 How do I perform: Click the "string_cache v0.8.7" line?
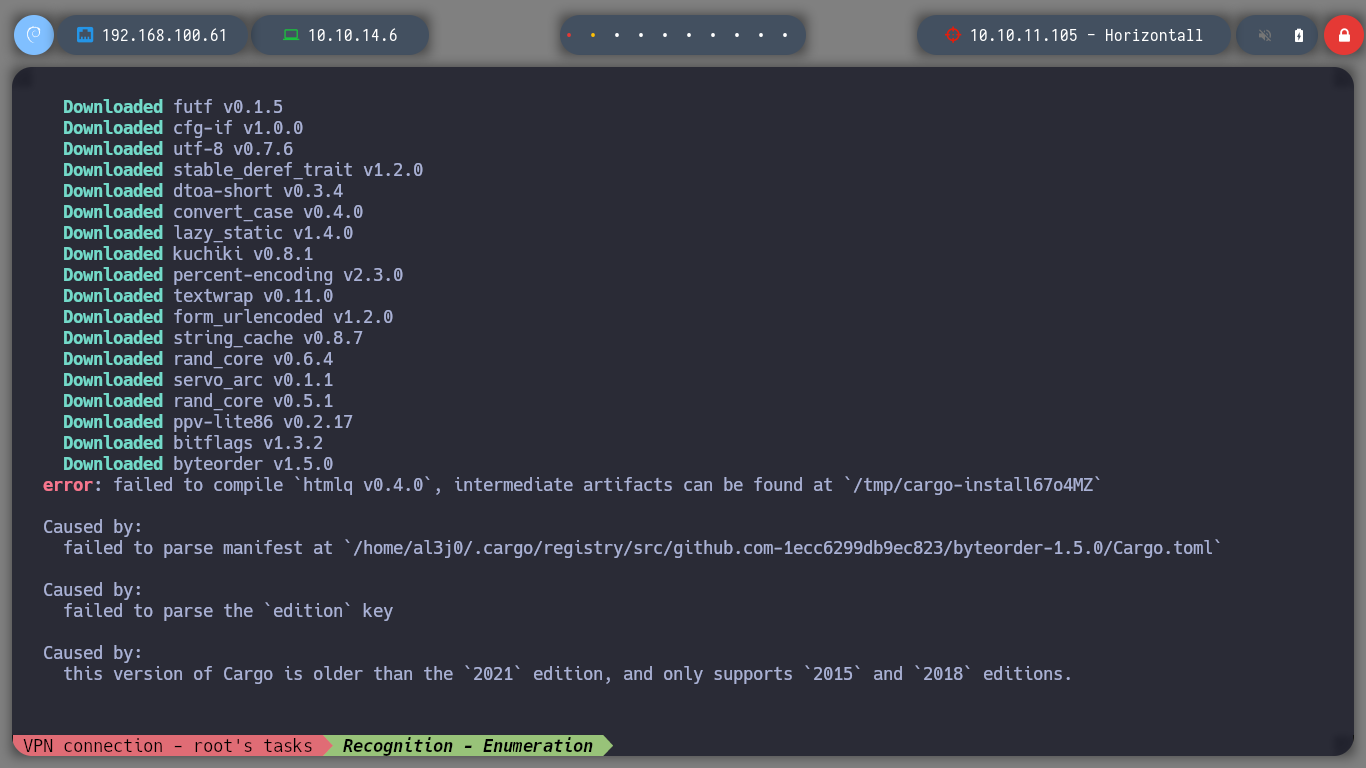(268, 338)
